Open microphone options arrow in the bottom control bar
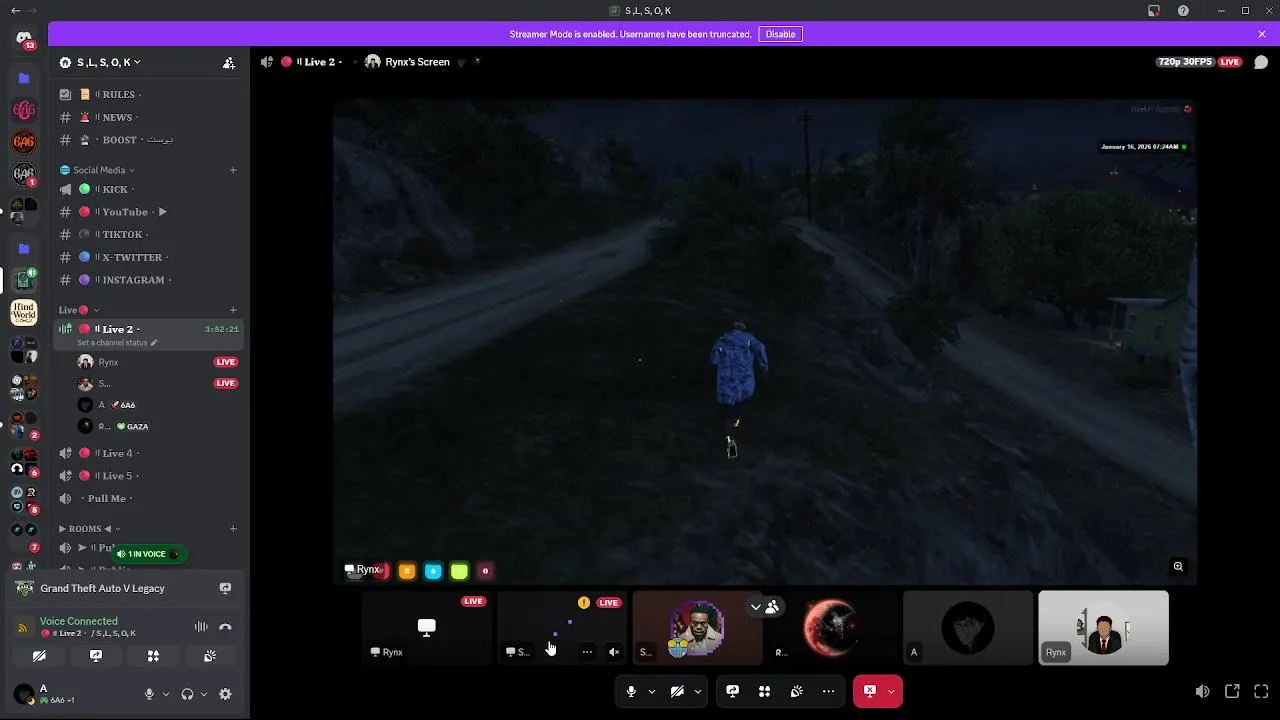Image resolution: width=1280 pixels, height=720 pixels. (652, 691)
